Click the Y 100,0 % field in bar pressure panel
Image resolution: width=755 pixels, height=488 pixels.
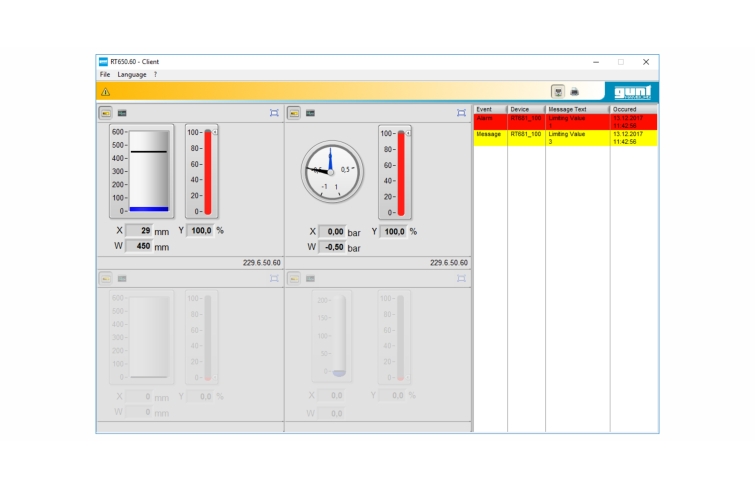(x=394, y=232)
